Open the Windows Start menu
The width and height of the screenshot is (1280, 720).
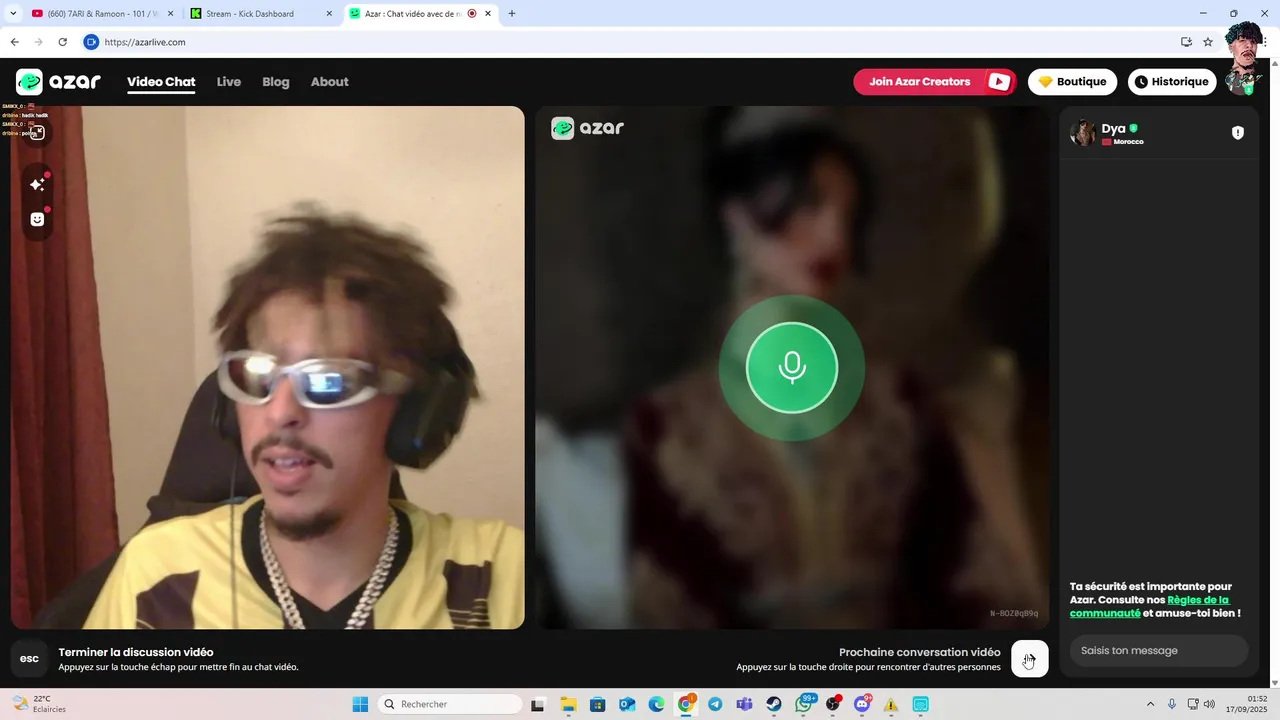tap(360, 704)
